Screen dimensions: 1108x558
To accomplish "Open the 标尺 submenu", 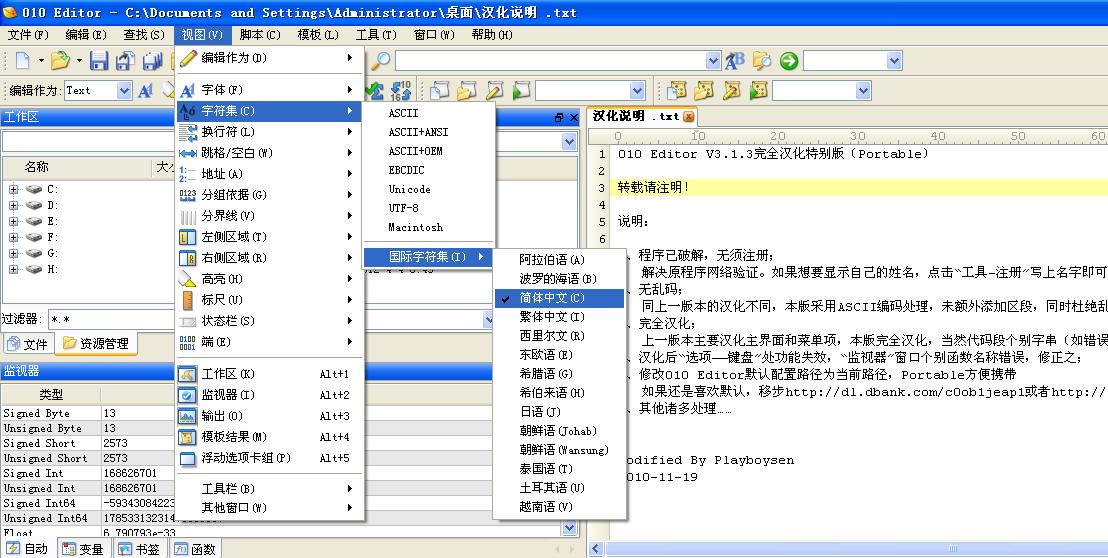I will click(x=269, y=299).
